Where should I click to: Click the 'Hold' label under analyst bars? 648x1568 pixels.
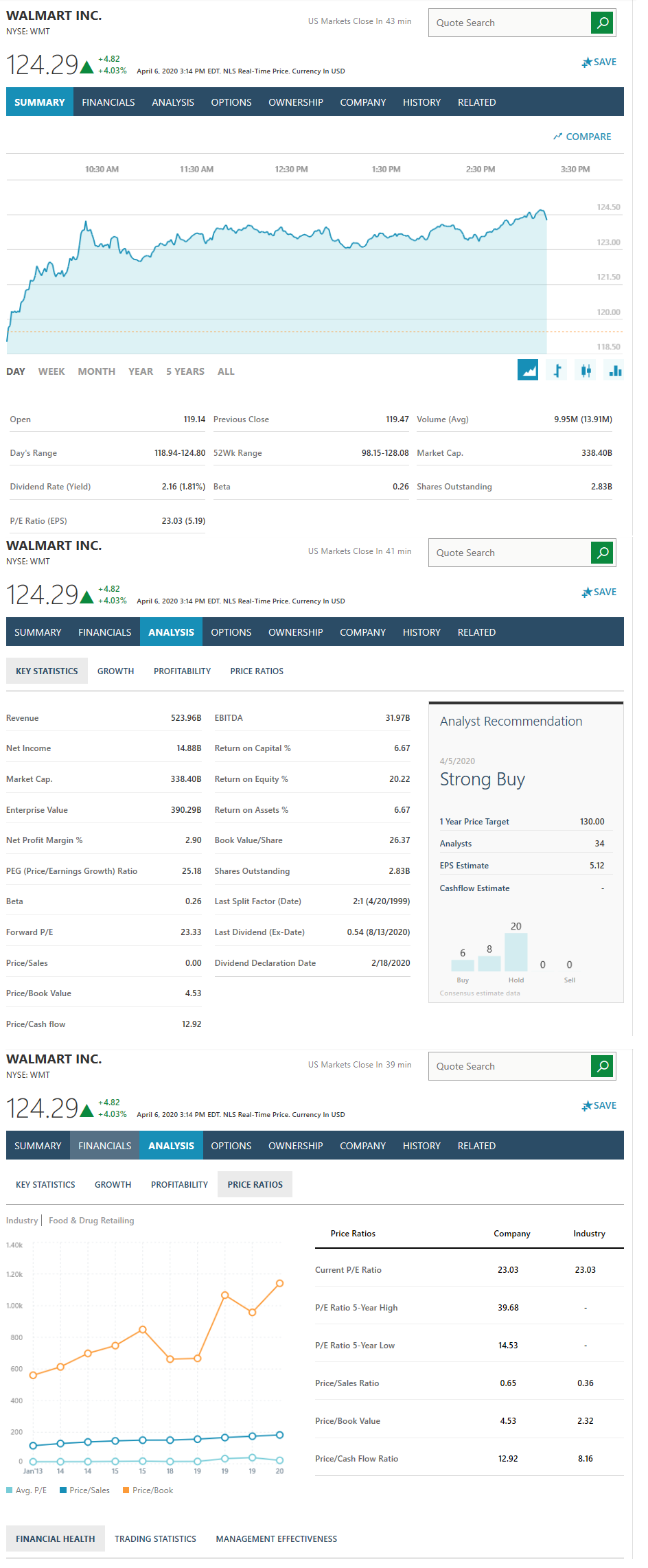[x=516, y=980]
